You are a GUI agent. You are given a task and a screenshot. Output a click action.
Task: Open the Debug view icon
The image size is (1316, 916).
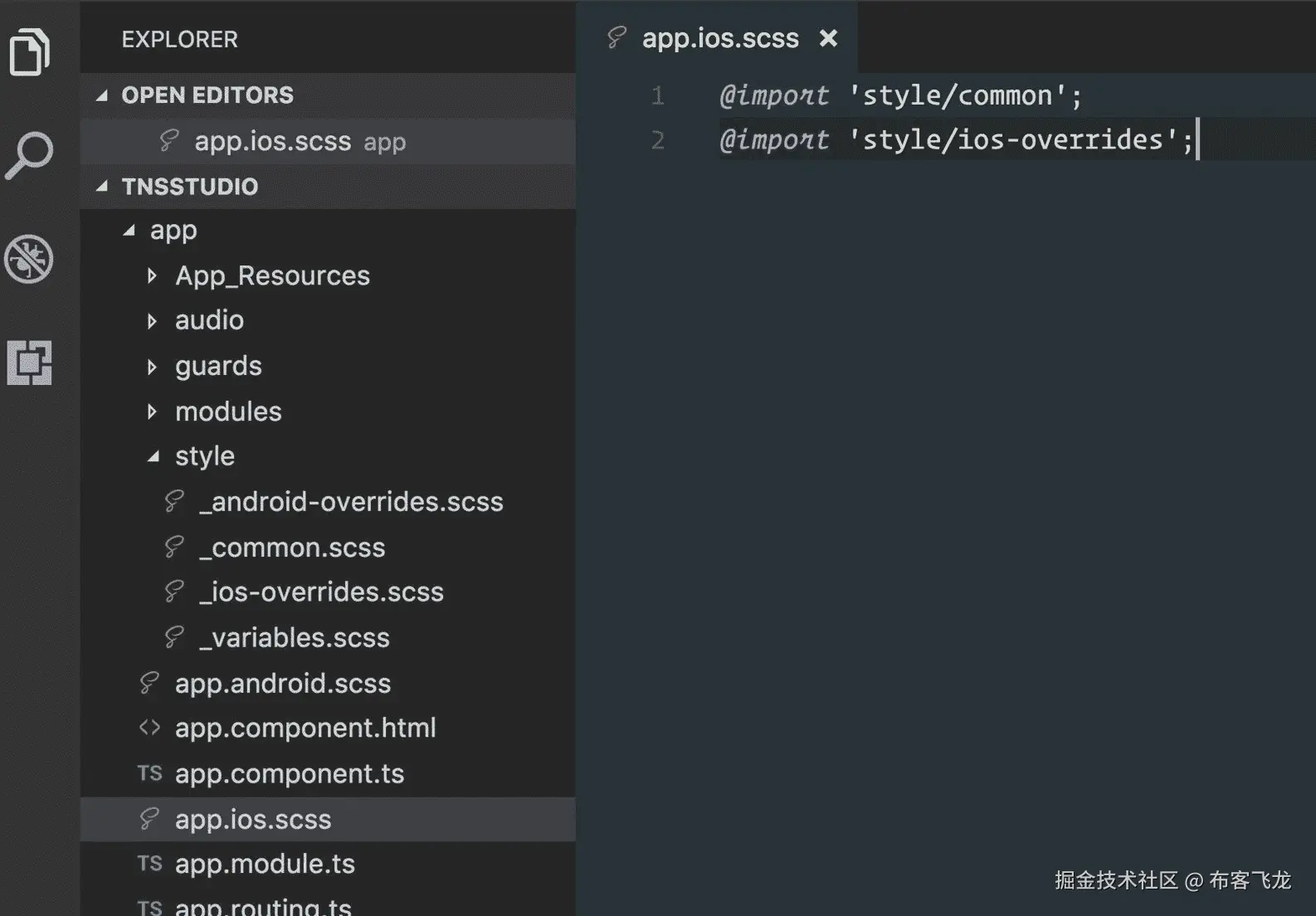click(x=30, y=259)
